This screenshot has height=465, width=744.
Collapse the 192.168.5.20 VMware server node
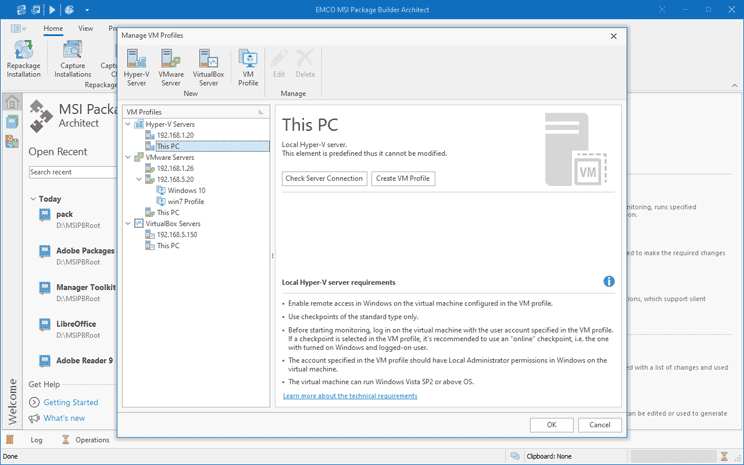pos(139,179)
